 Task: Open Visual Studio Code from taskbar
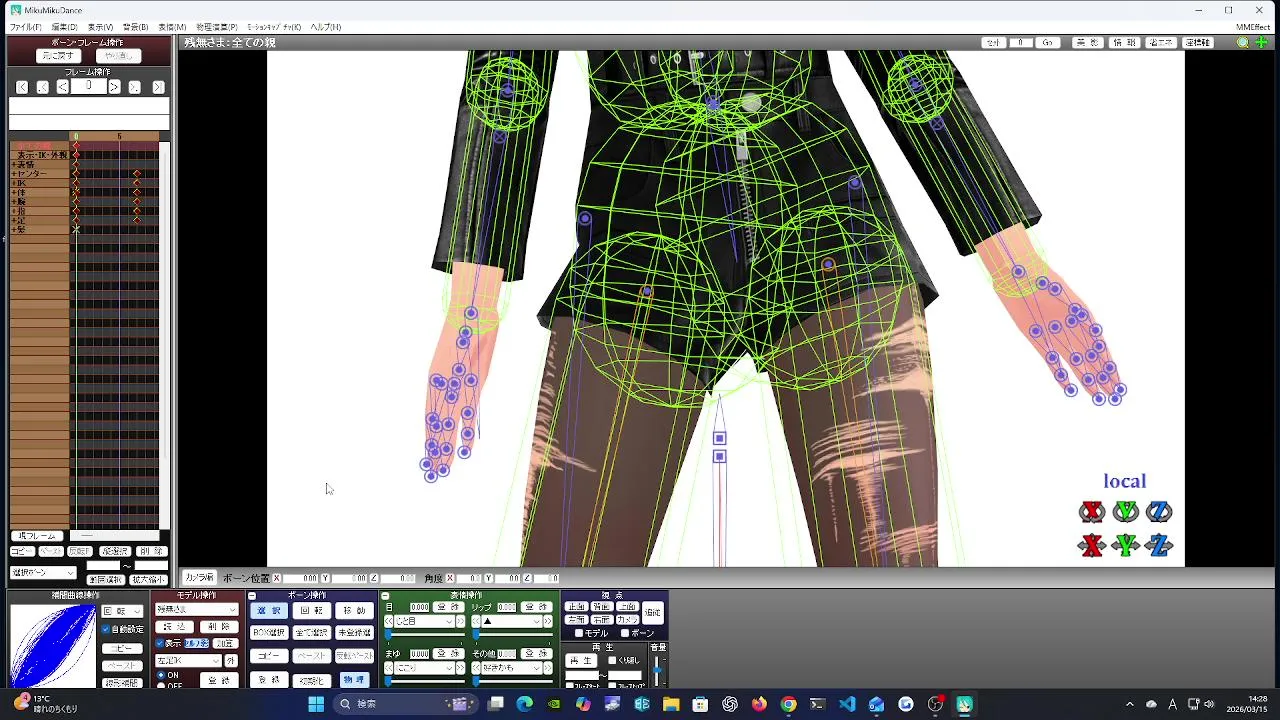coord(847,704)
